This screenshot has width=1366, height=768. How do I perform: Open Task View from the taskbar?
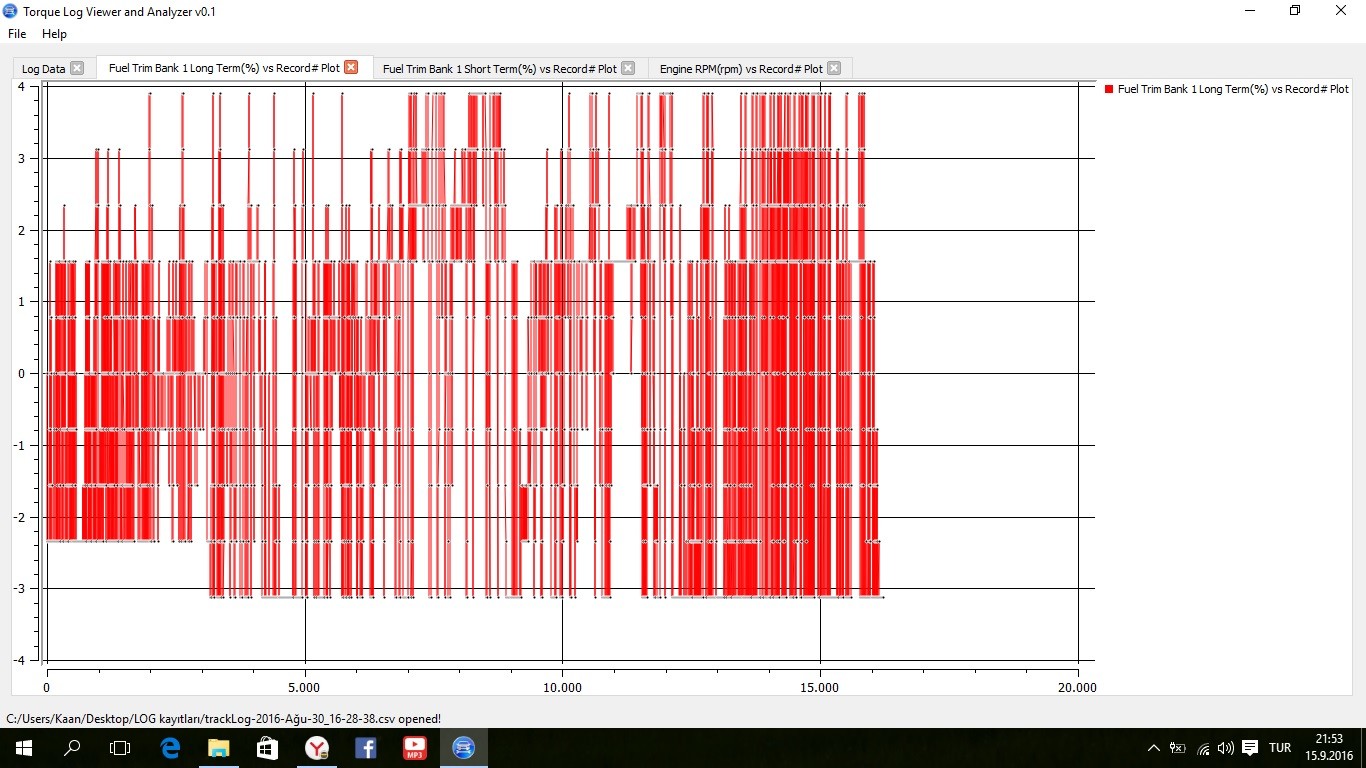(120, 748)
